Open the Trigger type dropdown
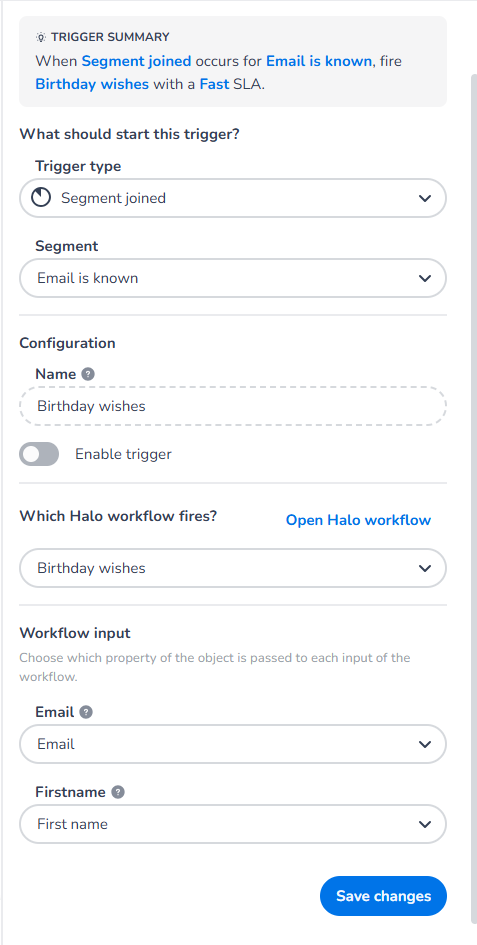 (233, 198)
